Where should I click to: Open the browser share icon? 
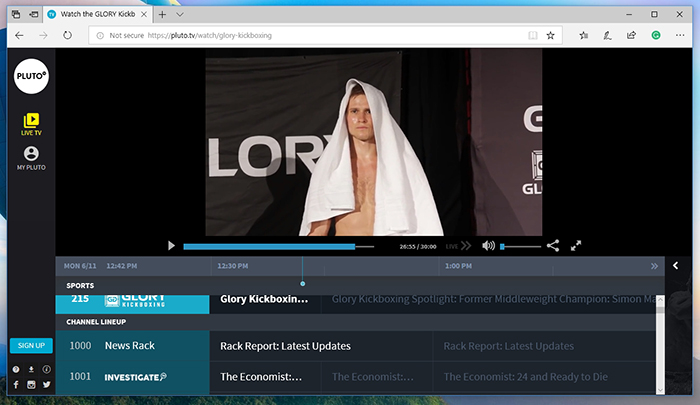(x=631, y=35)
